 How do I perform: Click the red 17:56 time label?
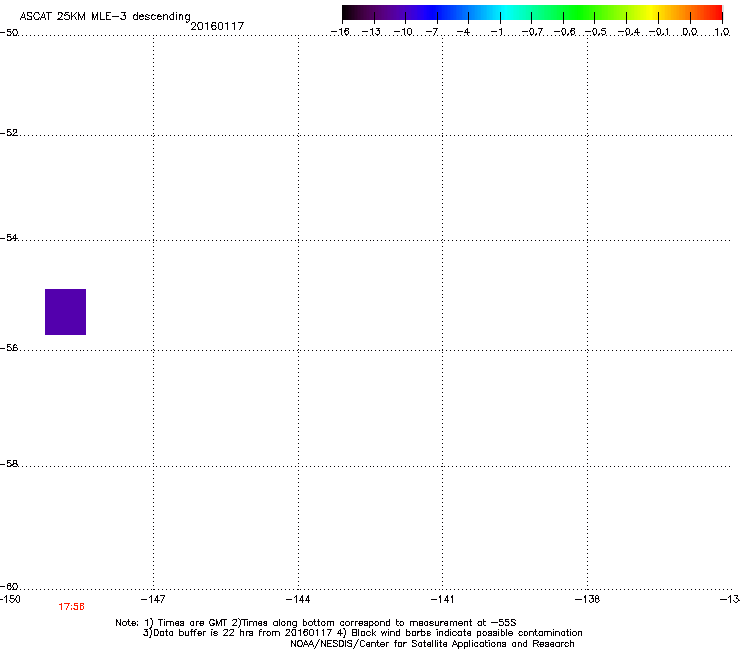[x=71, y=607]
